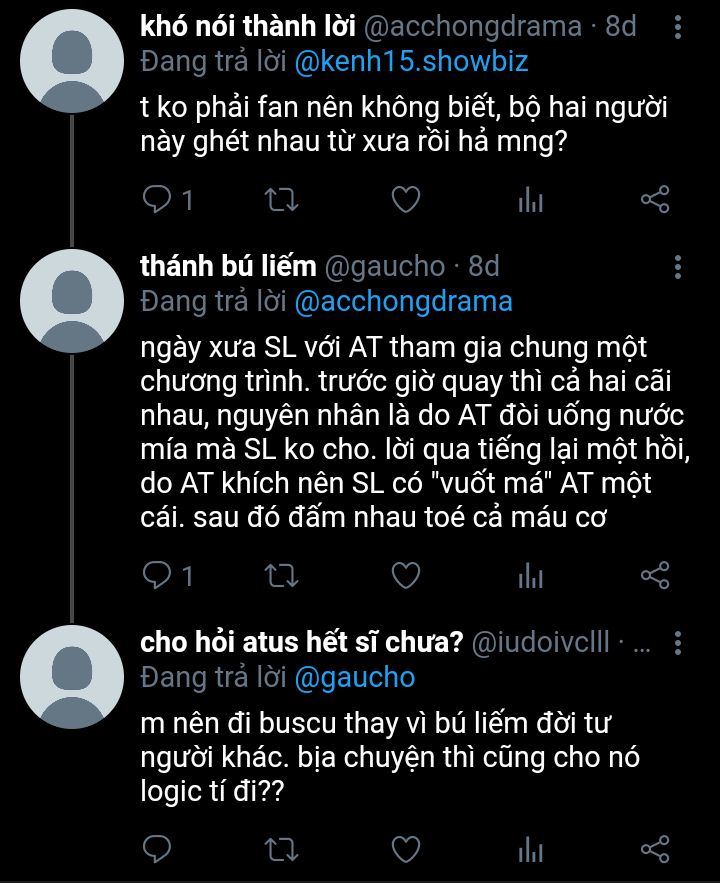Screen dimensions: 720x883
Task: Share the acchongdrama tweet
Action: (654, 200)
